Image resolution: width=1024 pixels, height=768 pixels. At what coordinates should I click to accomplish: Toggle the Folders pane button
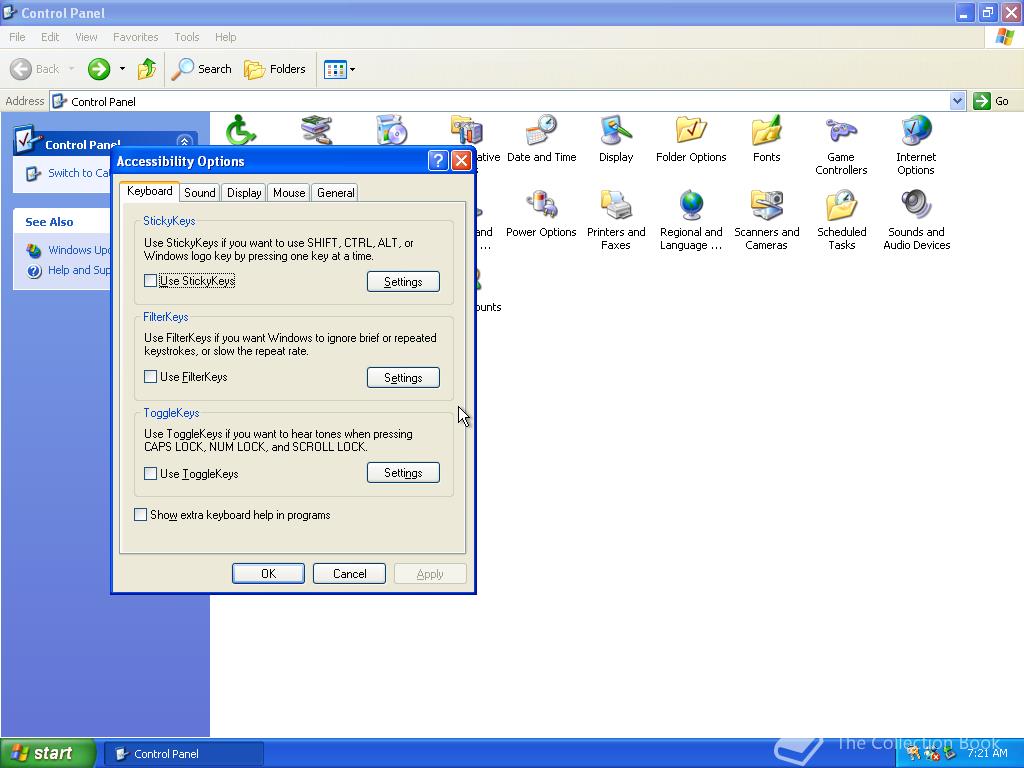(x=274, y=69)
